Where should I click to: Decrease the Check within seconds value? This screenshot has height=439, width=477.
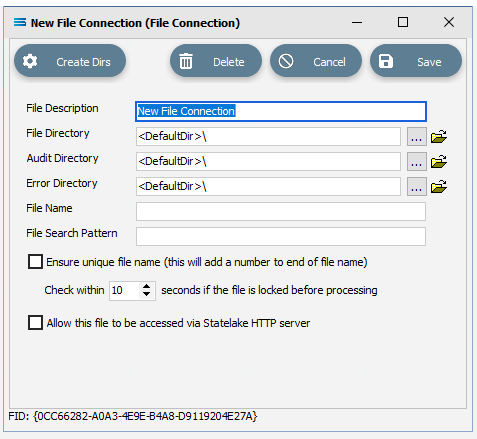146,294
